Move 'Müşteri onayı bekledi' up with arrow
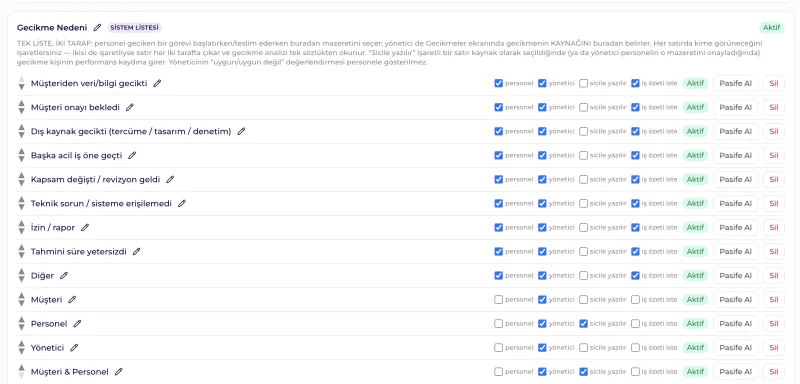The image size is (800, 384). pos(21,104)
